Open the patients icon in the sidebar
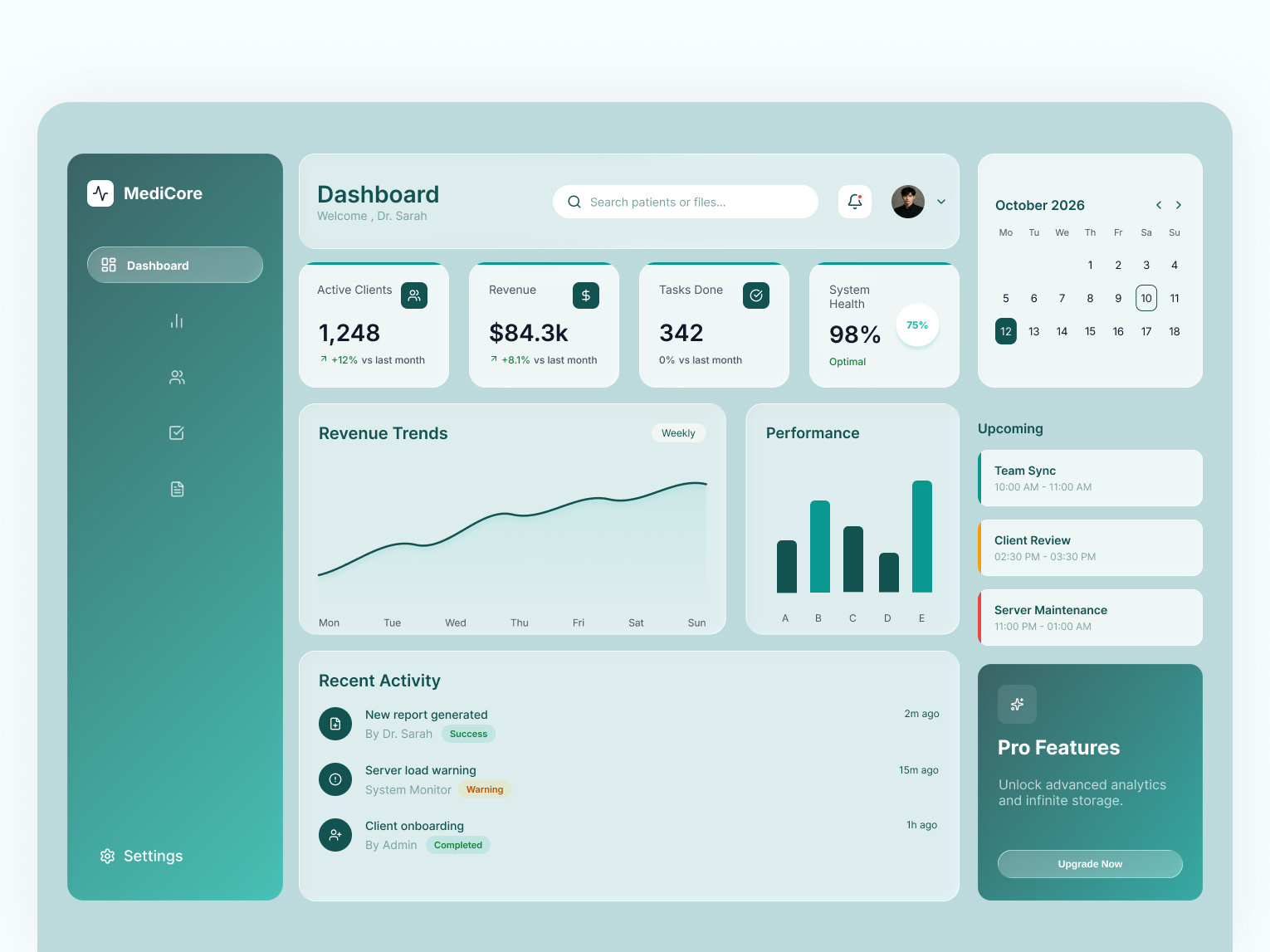The image size is (1270, 952). point(176,377)
